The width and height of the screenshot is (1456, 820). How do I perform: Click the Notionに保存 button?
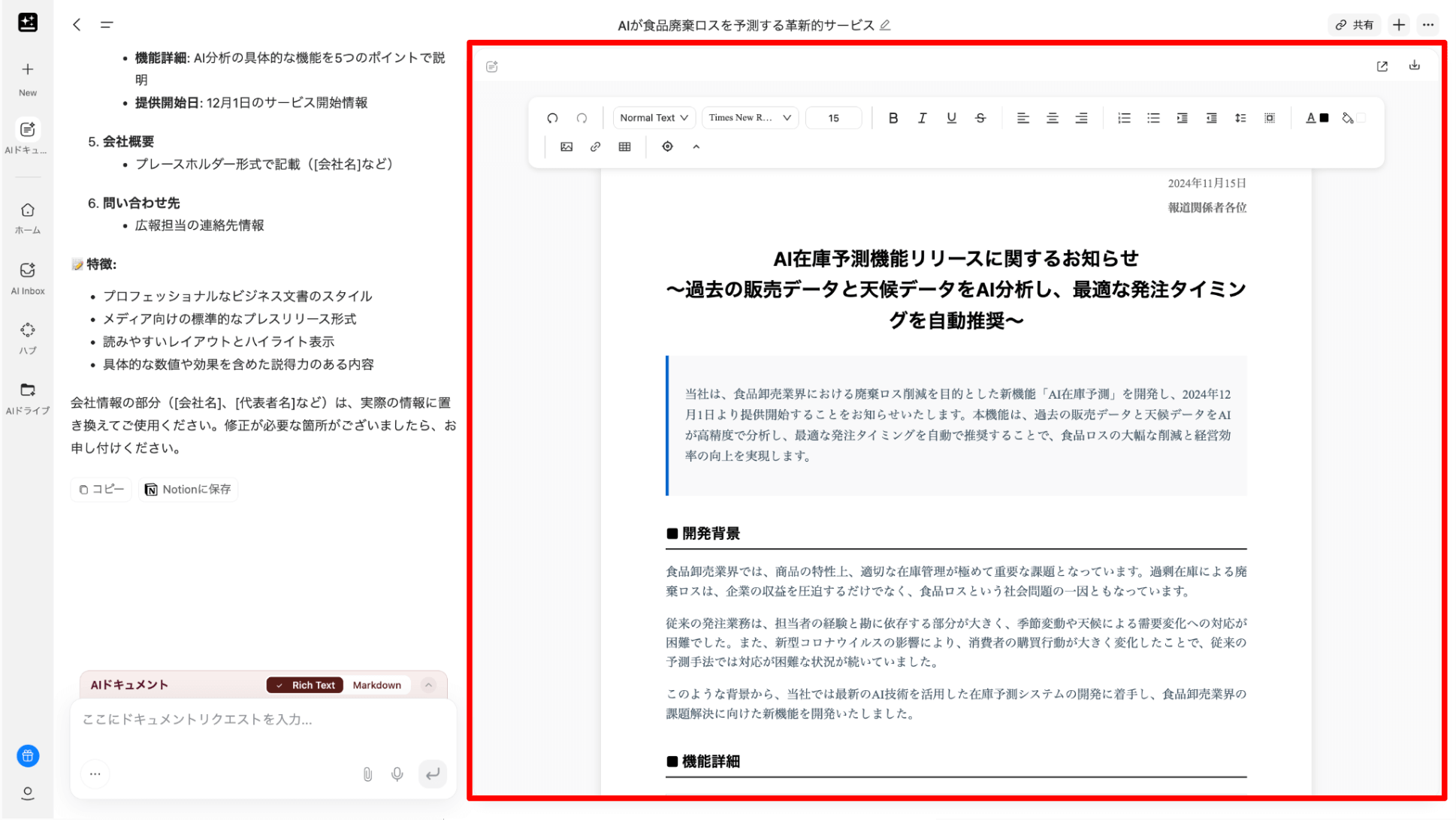coord(188,489)
